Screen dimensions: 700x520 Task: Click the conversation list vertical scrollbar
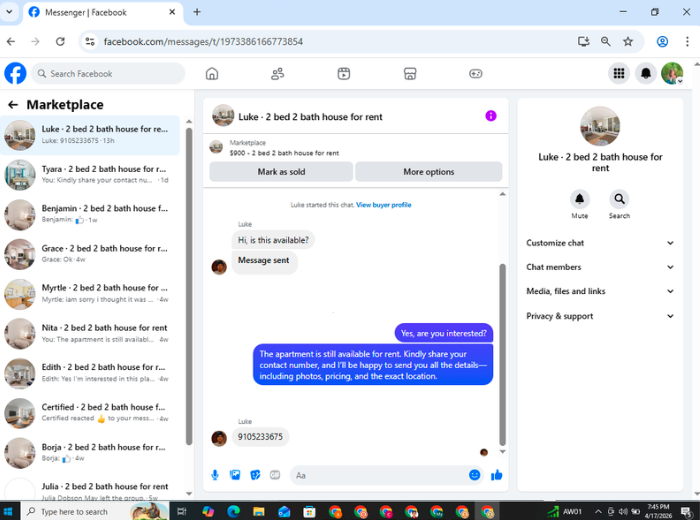[189, 286]
